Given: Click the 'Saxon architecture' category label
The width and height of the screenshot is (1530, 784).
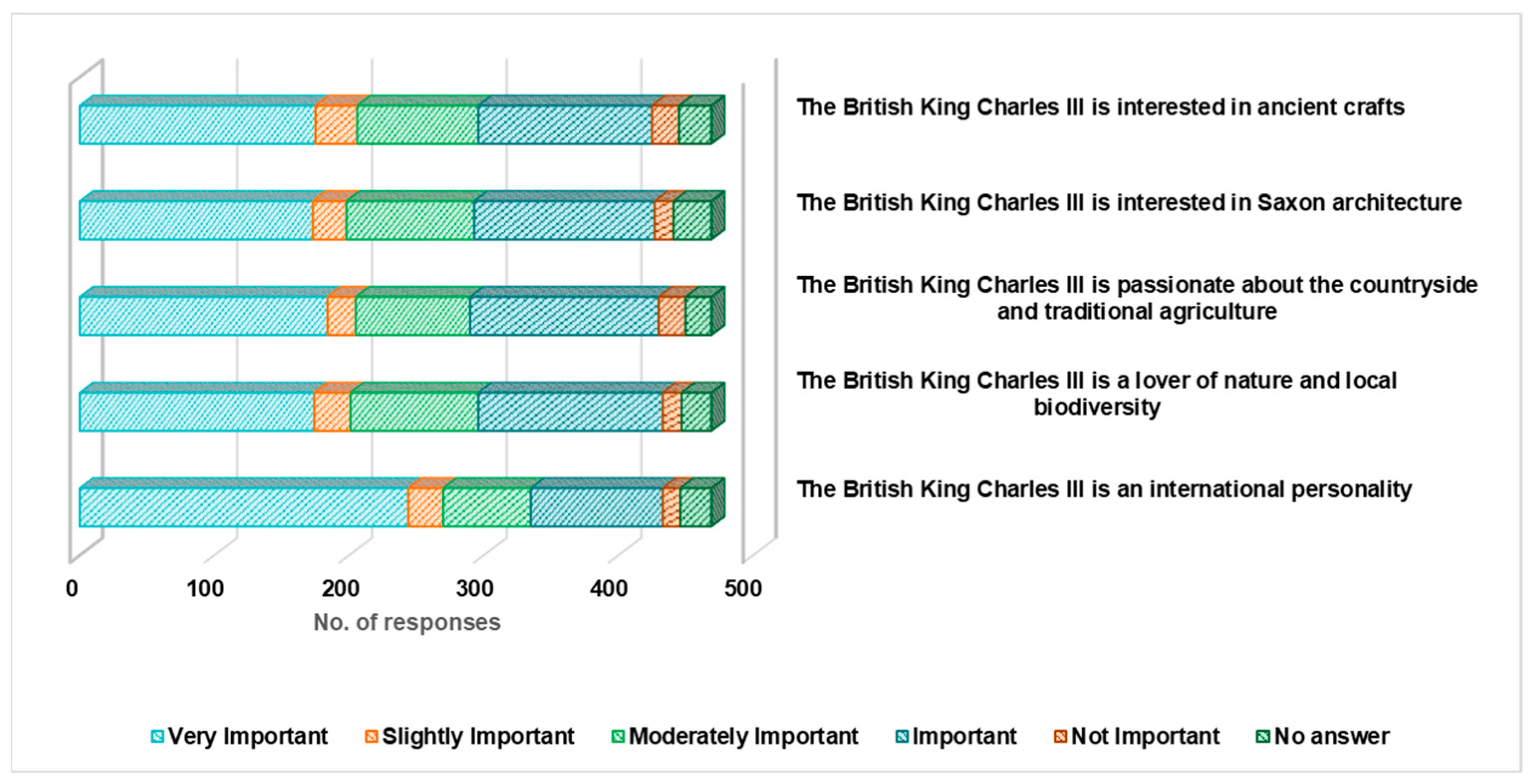Looking at the screenshot, I should click(x=1129, y=203).
